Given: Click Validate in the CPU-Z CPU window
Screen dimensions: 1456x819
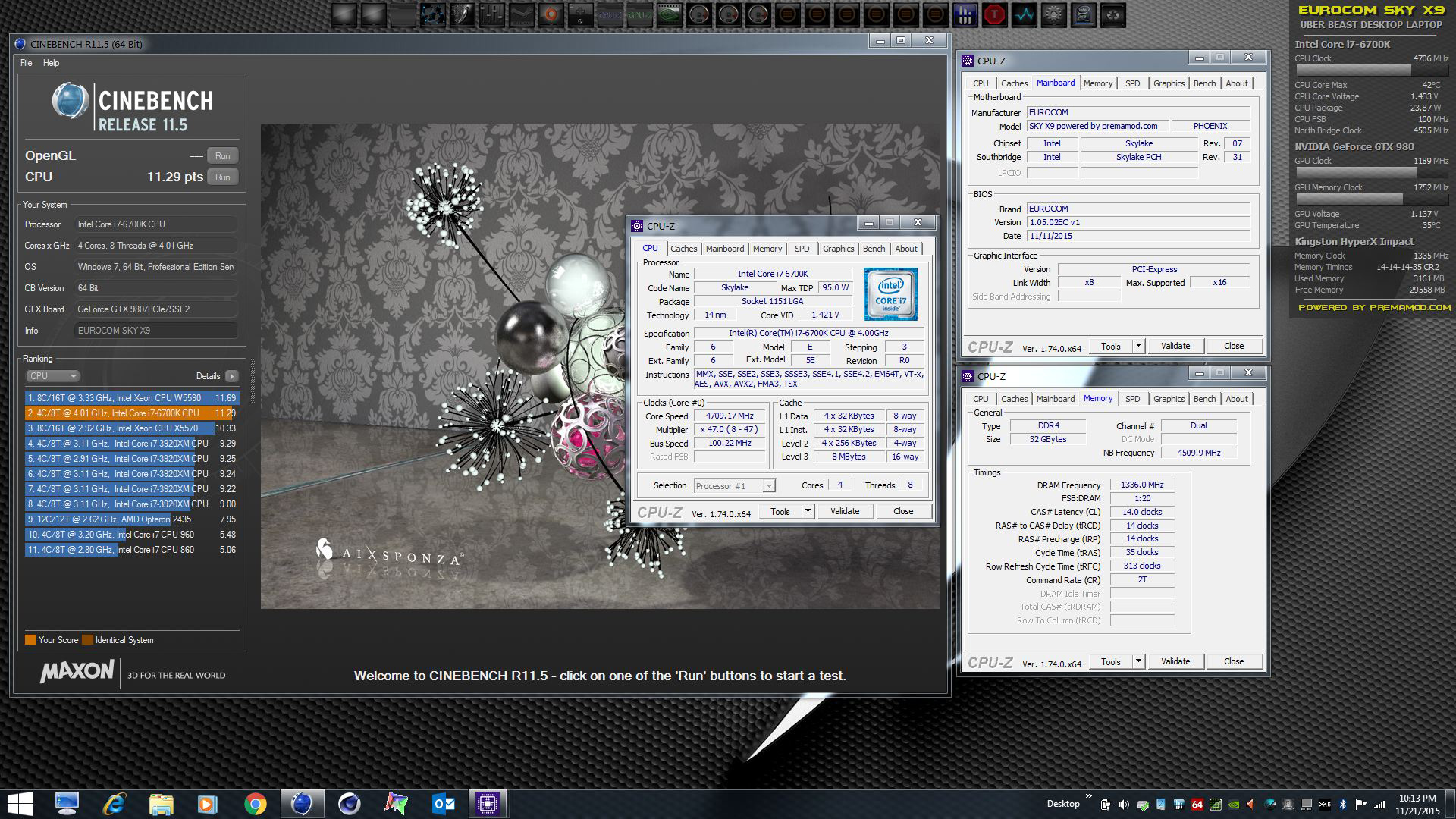Looking at the screenshot, I should 845,511.
